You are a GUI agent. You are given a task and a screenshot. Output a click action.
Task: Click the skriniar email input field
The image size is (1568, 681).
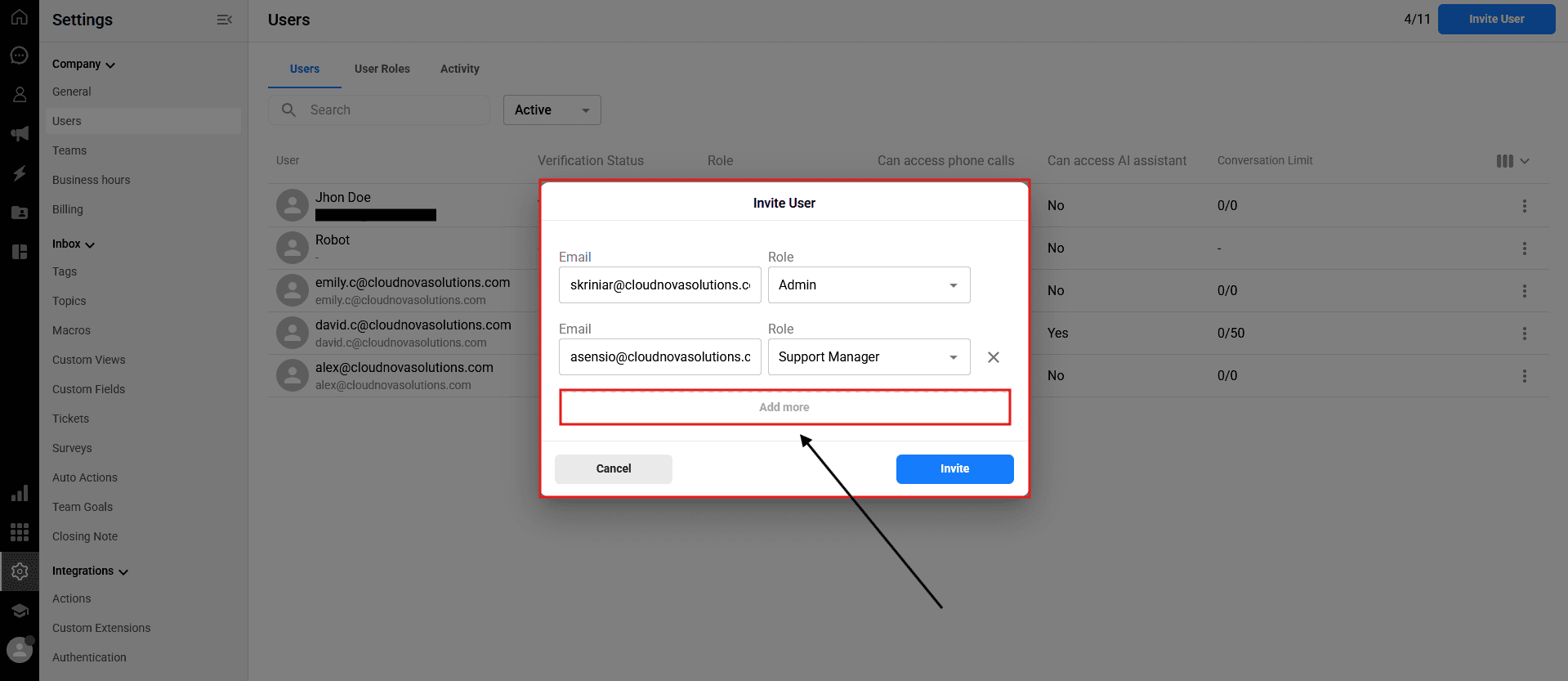(x=660, y=285)
